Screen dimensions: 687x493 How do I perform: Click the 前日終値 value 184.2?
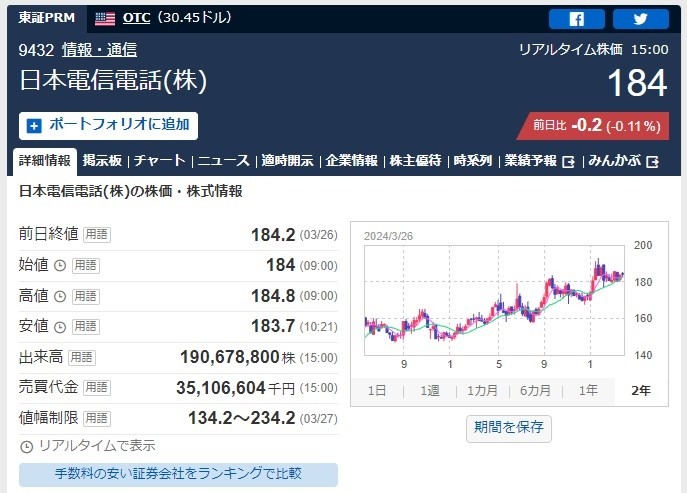(x=273, y=235)
